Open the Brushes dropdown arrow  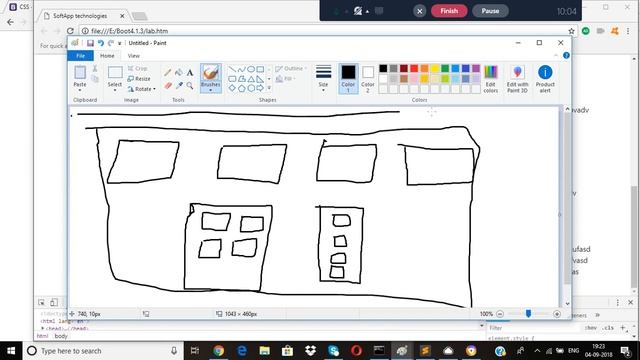(211, 90)
